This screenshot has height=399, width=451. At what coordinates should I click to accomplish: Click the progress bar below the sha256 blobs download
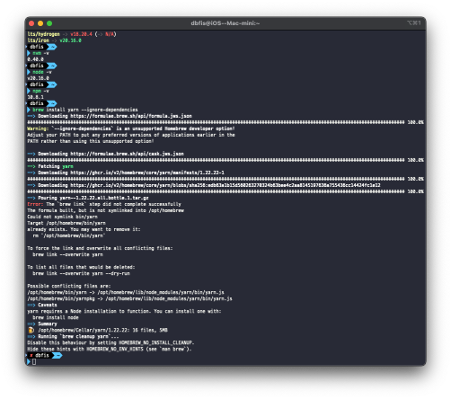coord(216,192)
